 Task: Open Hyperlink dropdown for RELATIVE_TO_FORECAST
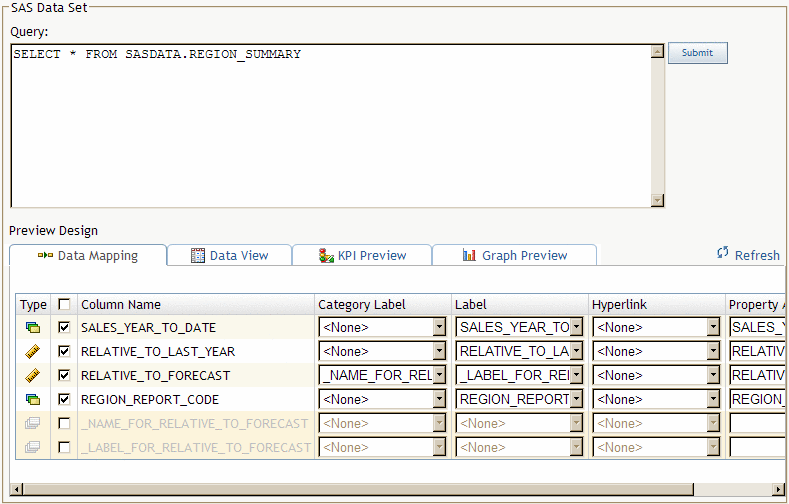pos(713,375)
